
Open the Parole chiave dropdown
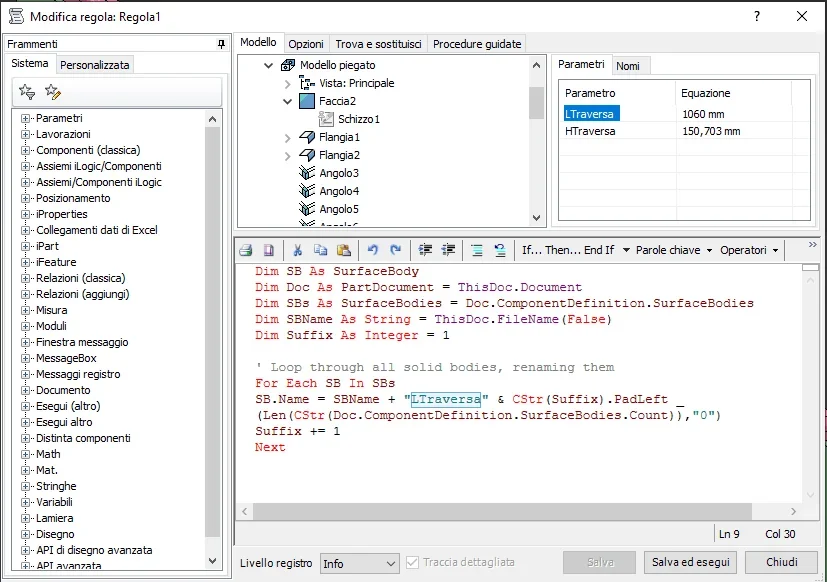674,250
